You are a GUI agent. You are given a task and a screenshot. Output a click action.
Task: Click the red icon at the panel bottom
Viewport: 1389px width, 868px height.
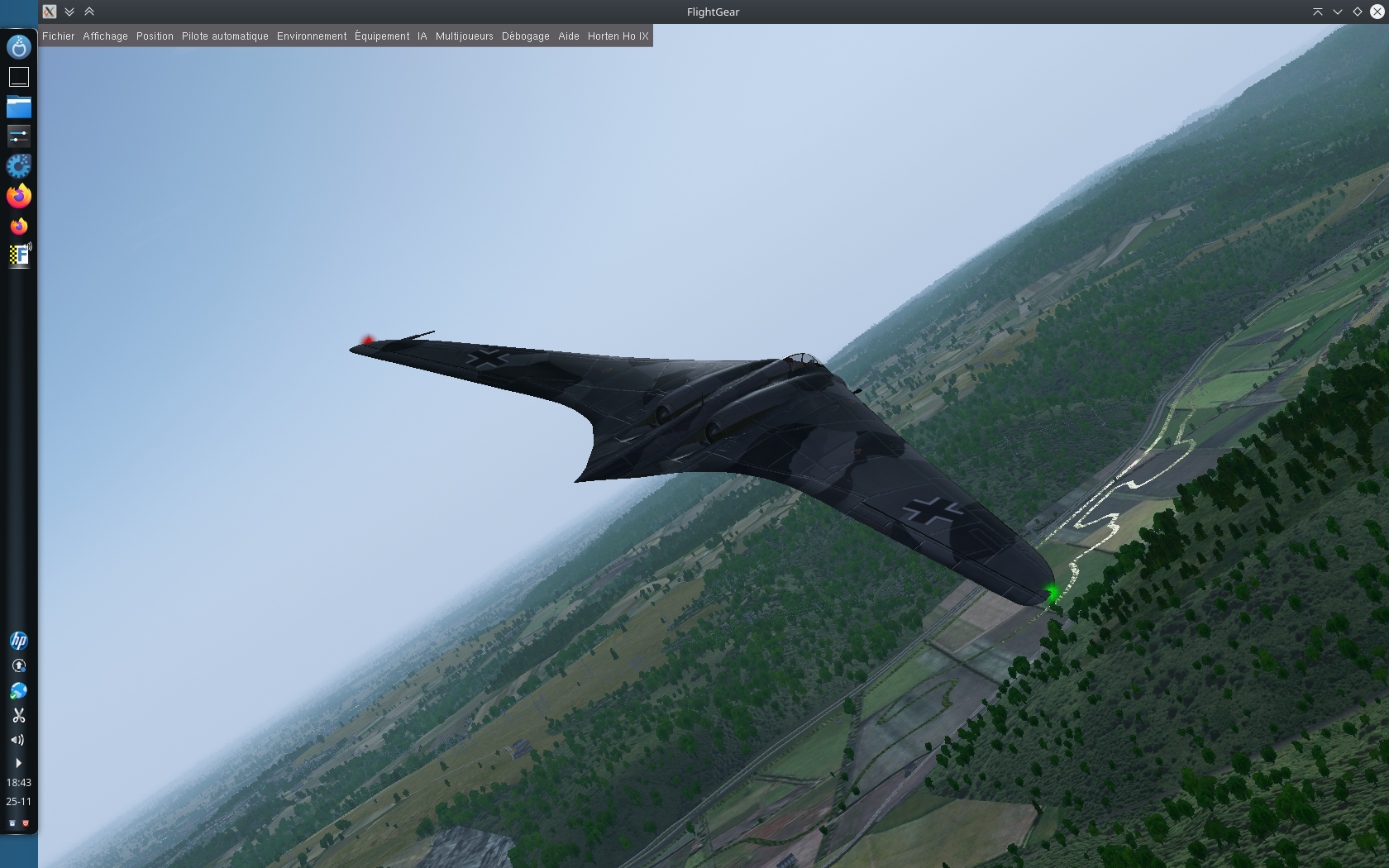(26, 823)
